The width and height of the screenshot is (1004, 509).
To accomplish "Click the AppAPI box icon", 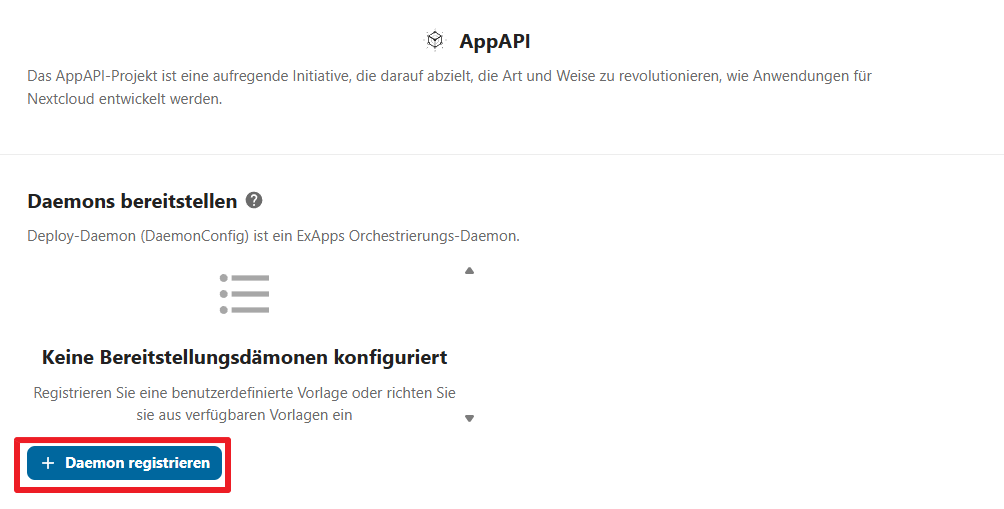I will pos(434,40).
